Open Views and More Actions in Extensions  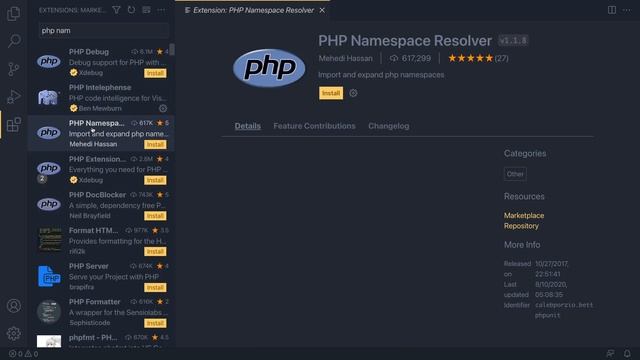point(161,10)
